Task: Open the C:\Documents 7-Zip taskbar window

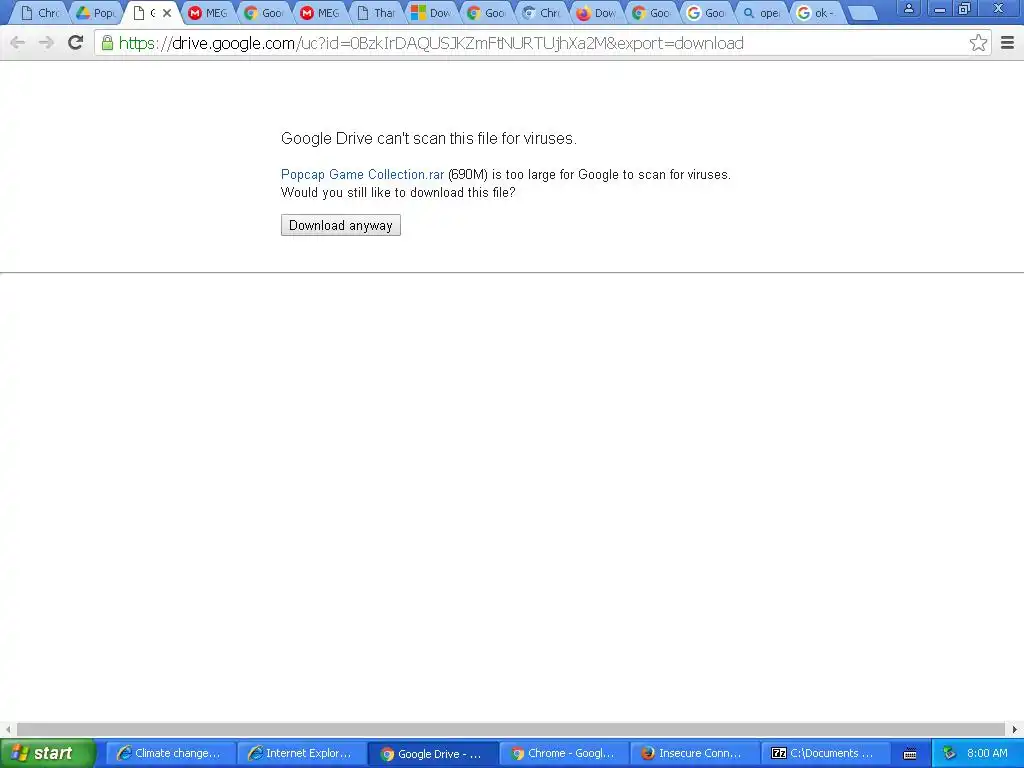Action: tap(827, 753)
